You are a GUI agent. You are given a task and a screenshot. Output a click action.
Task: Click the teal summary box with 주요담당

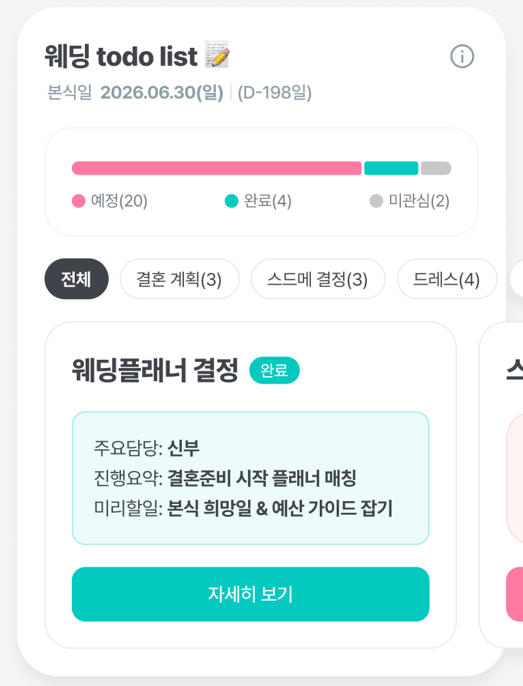250,478
